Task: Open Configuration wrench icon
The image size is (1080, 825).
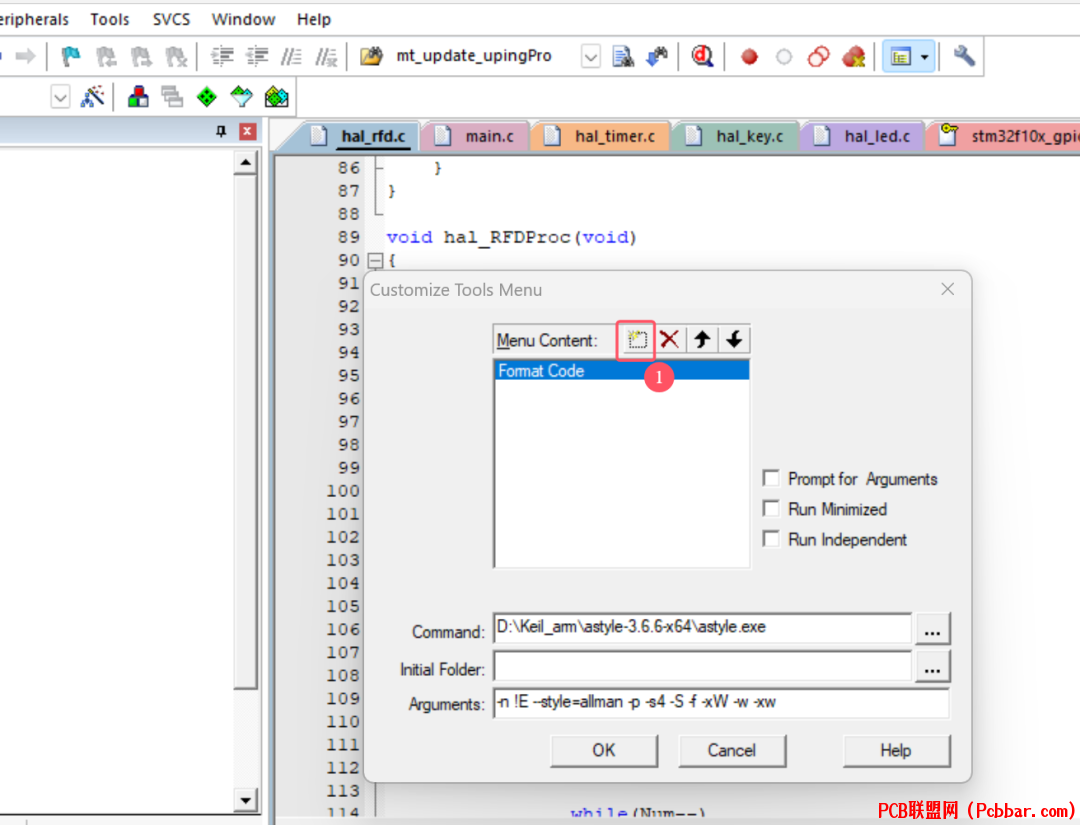Action: [964, 56]
